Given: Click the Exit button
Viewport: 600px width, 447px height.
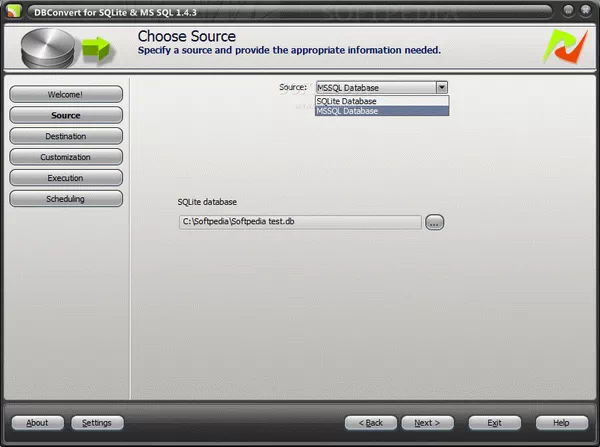Looking at the screenshot, I should tap(495, 423).
